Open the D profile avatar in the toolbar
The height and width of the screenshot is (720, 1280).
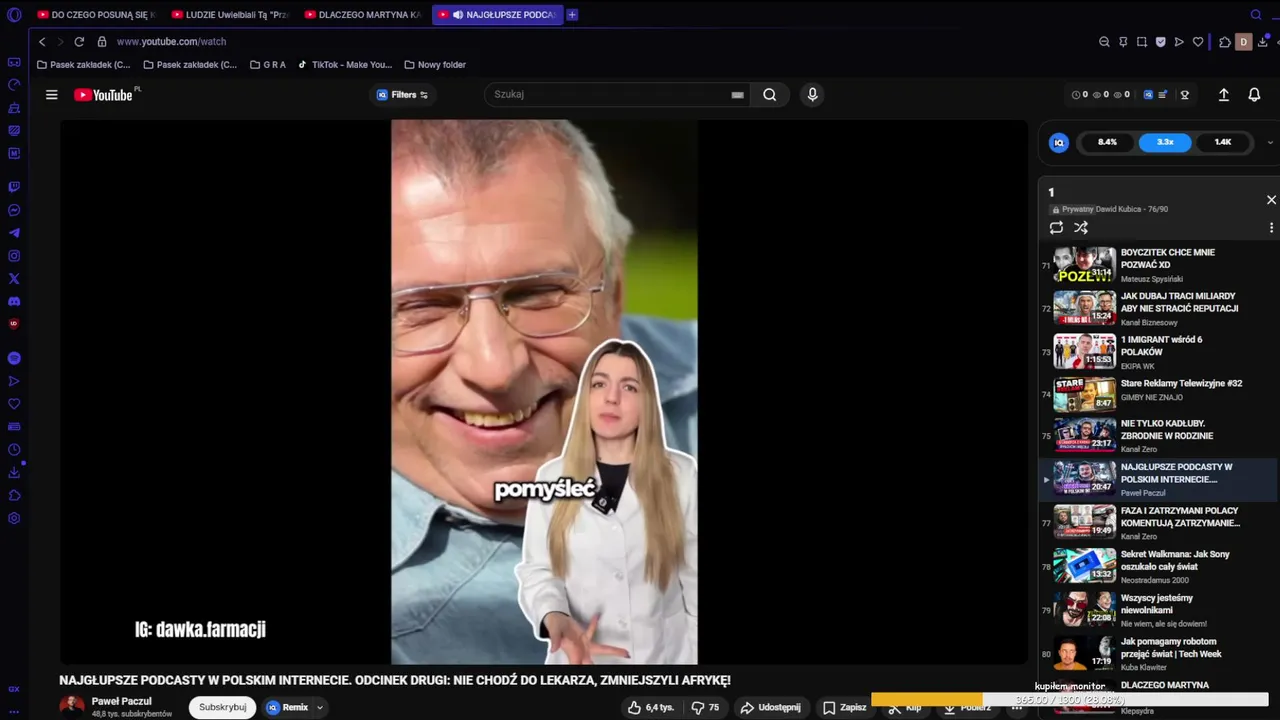coord(1244,42)
